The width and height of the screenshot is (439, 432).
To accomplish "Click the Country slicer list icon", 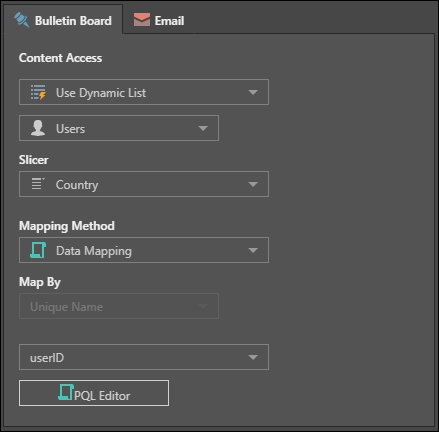I will [38, 184].
